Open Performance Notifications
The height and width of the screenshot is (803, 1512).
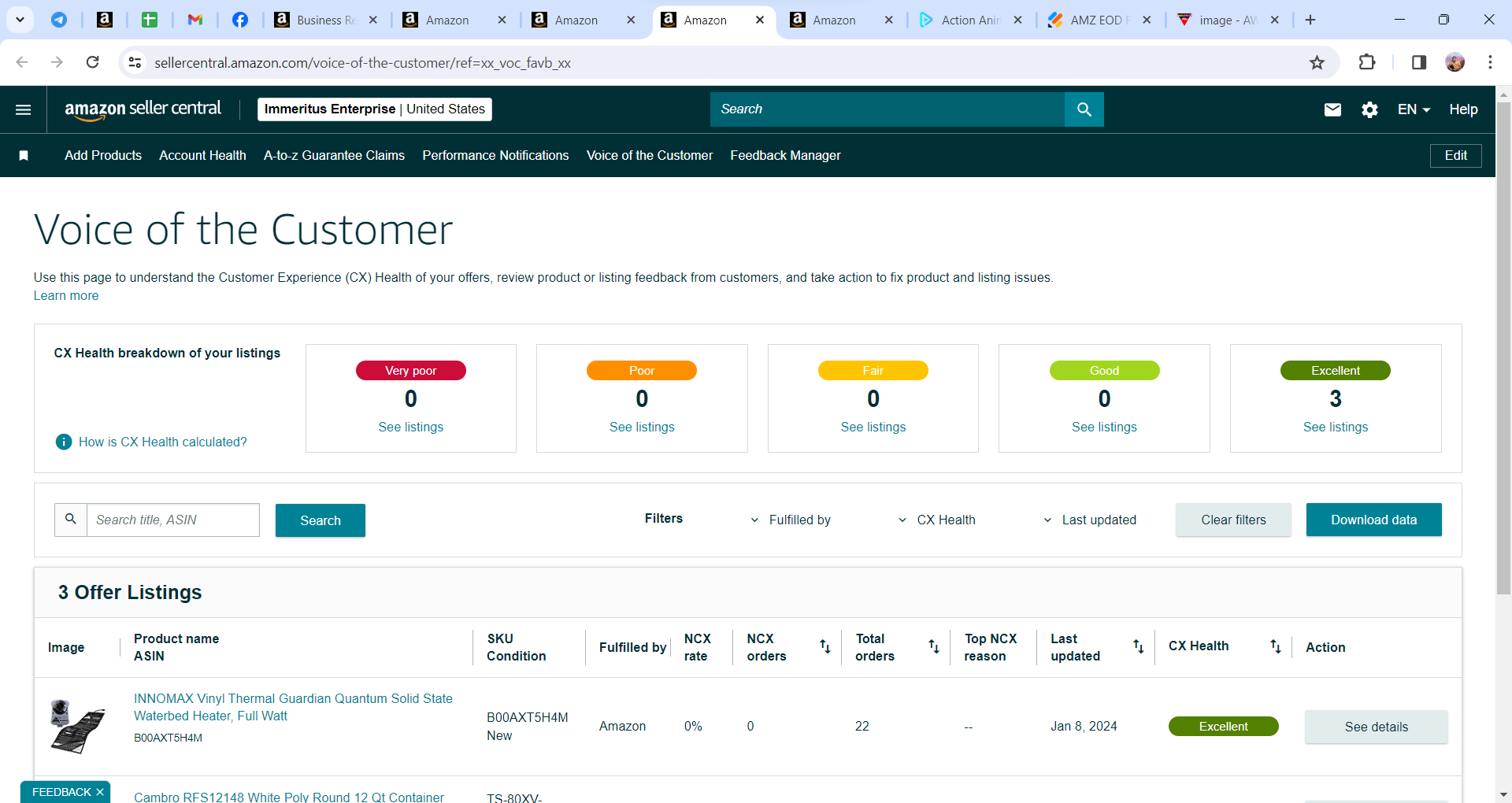495,156
